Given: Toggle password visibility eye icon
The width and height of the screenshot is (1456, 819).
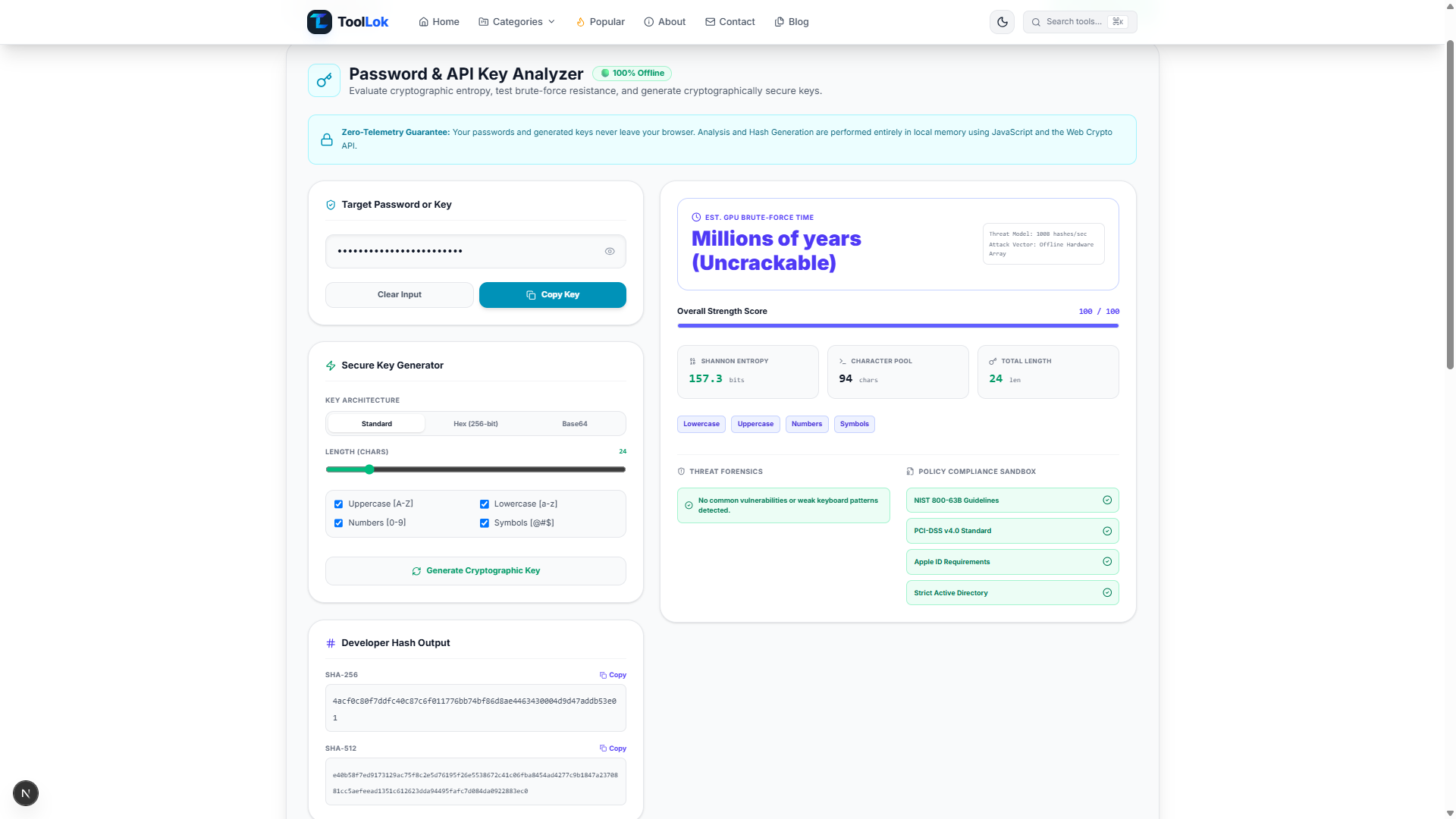Looking at the screenshot, I should point(610,252).
